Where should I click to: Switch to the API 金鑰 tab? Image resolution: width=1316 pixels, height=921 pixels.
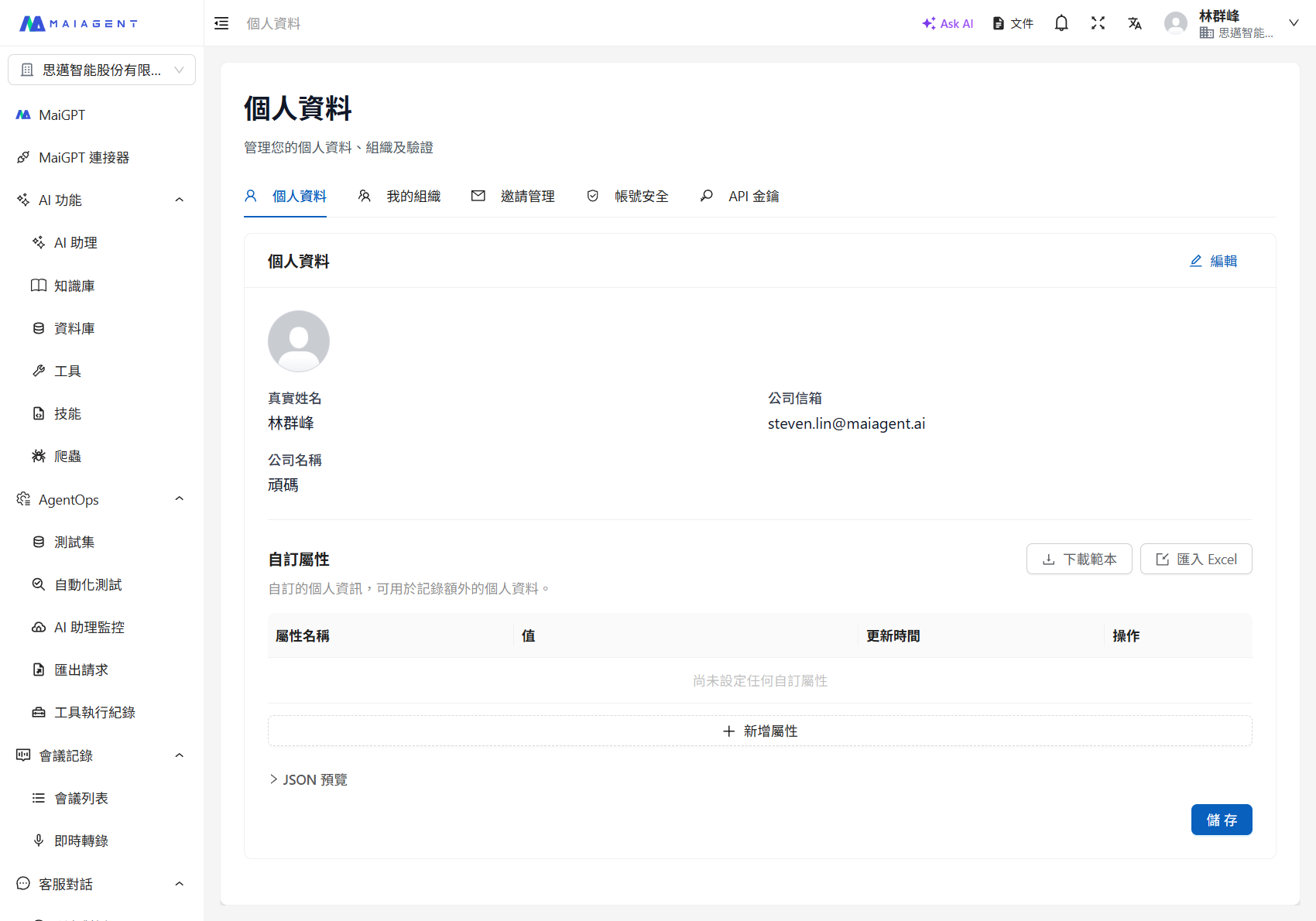point(740,197)
